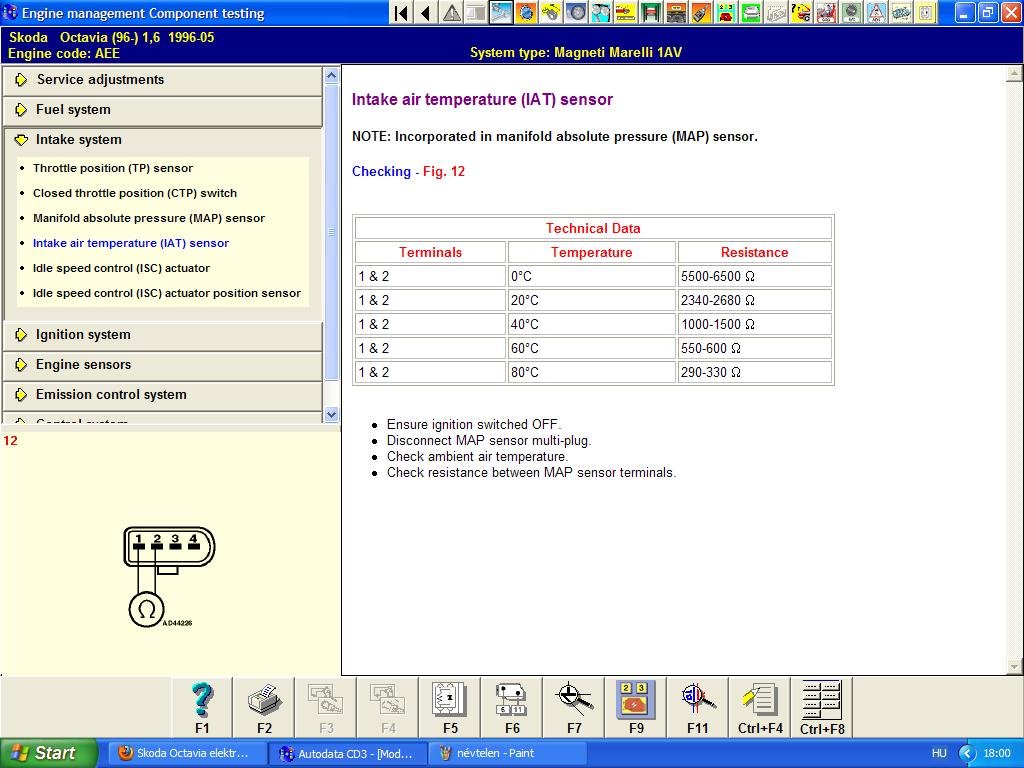Click the F9 trouble codes button
This screenshot has height=768, width=1024.
(636, 708)
